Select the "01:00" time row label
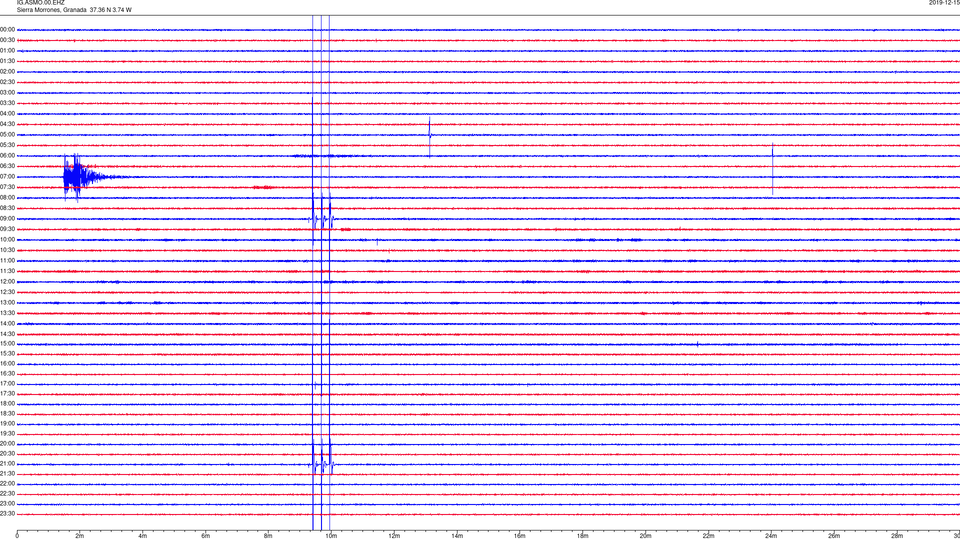Screen dimensions: 960x540 pyautogui.click(x=7, y=51)
